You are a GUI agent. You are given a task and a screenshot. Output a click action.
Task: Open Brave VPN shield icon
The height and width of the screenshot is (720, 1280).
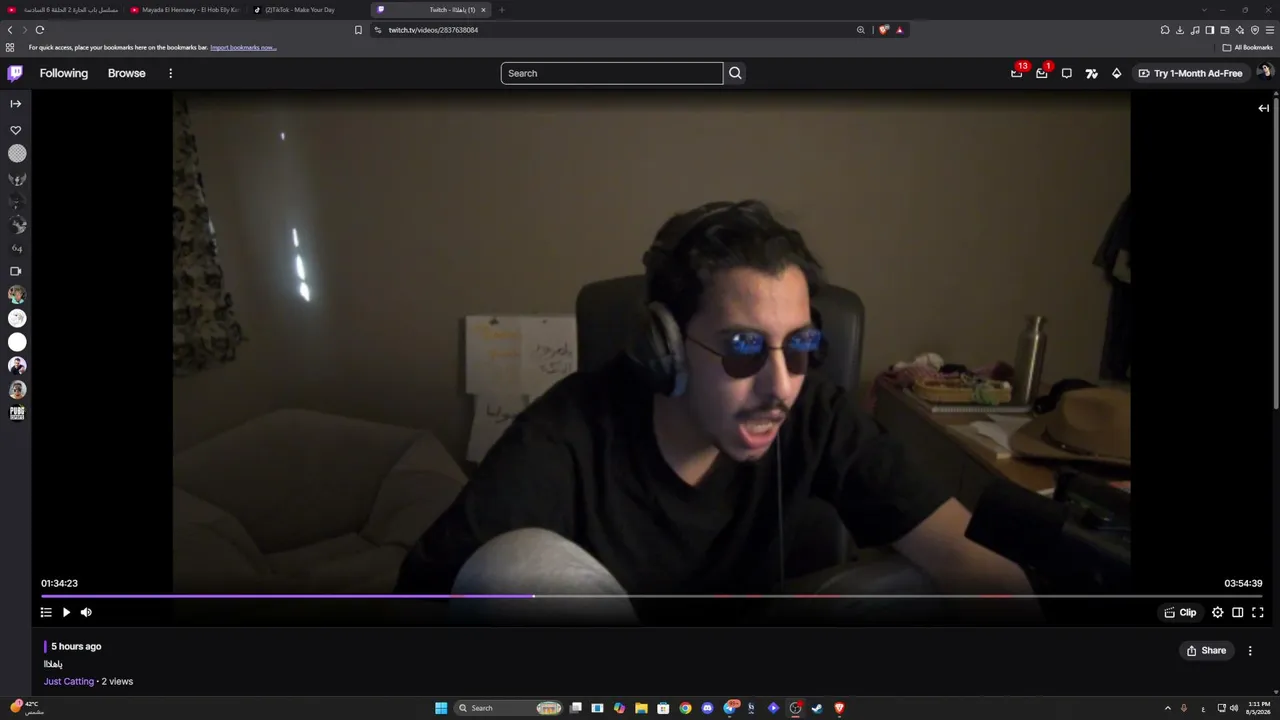tap(1255, 30)
